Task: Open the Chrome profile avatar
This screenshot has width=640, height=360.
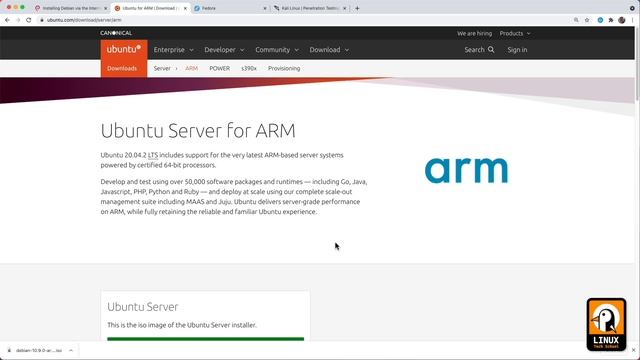Action: pyautogui.click(x=622, y=20)
